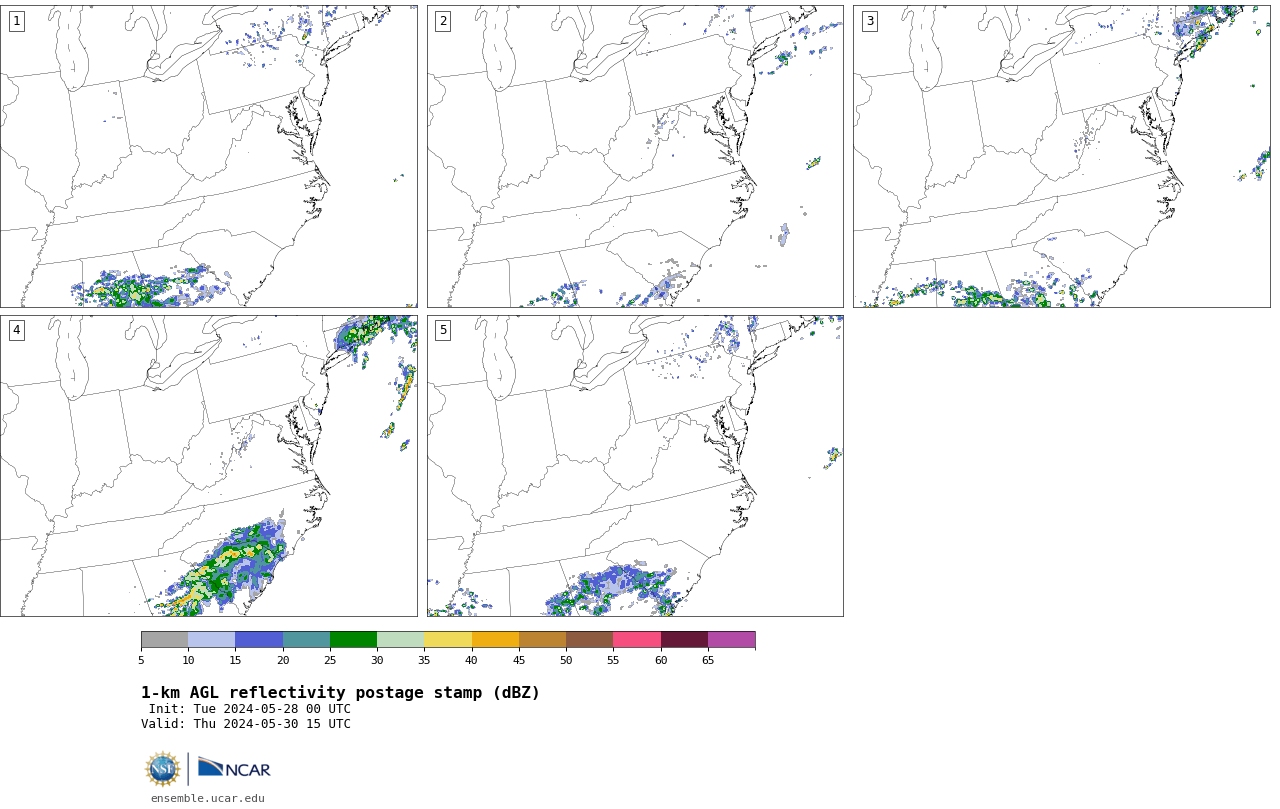Open ensemble member 1 map panel
Viewport: 1280px width, 809px height.
(208, 156)
